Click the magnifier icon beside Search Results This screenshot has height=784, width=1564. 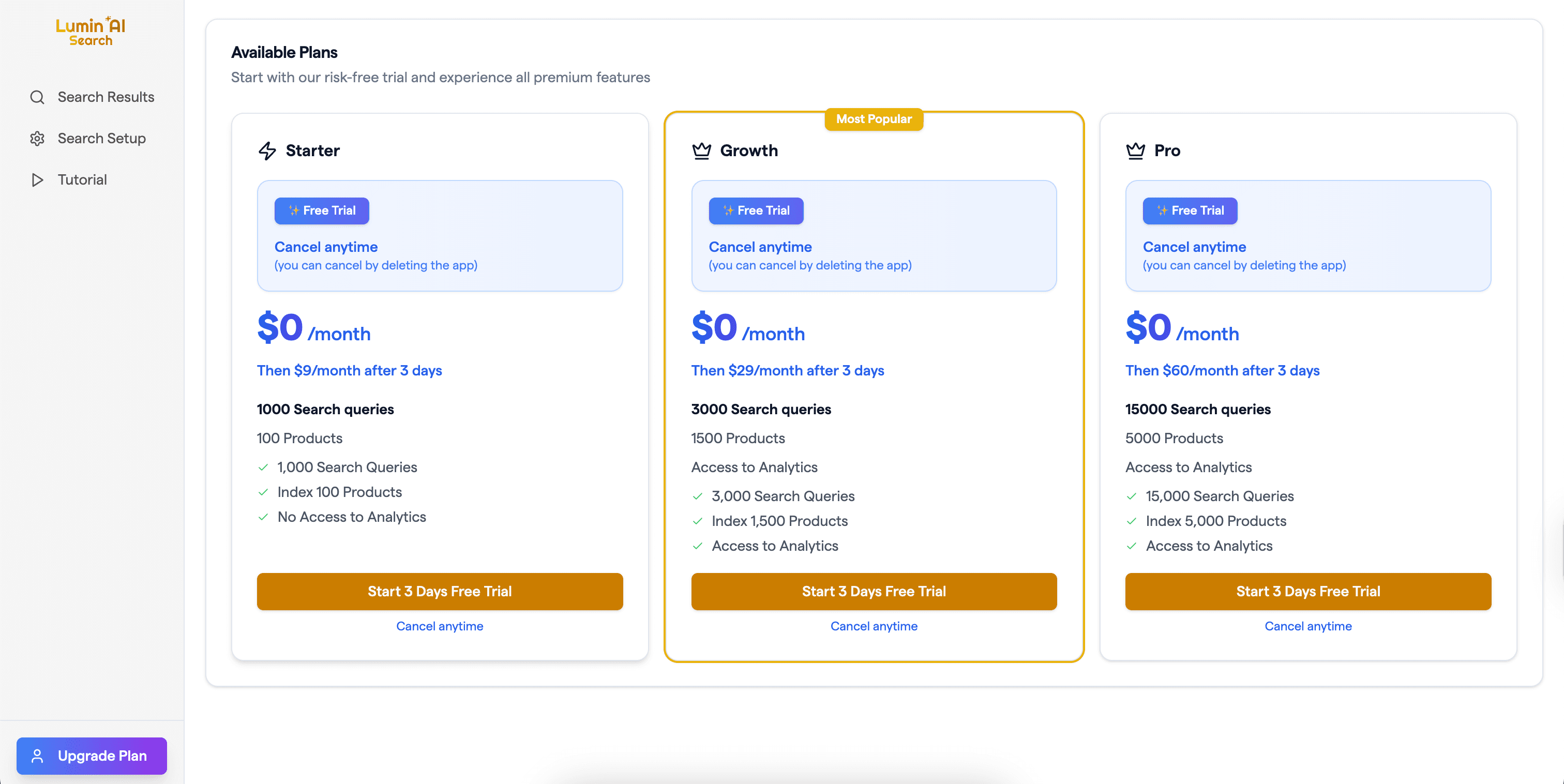click(37, 97)
